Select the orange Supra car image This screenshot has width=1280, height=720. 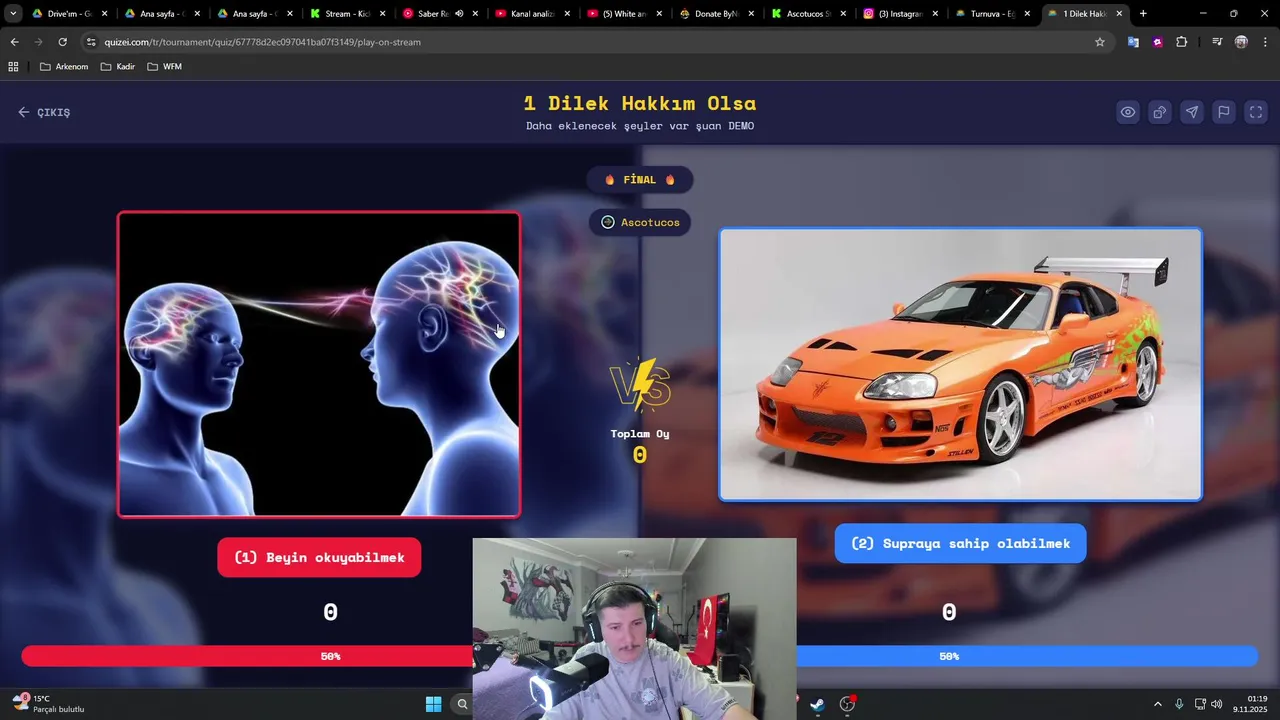(x=960, y=364)
